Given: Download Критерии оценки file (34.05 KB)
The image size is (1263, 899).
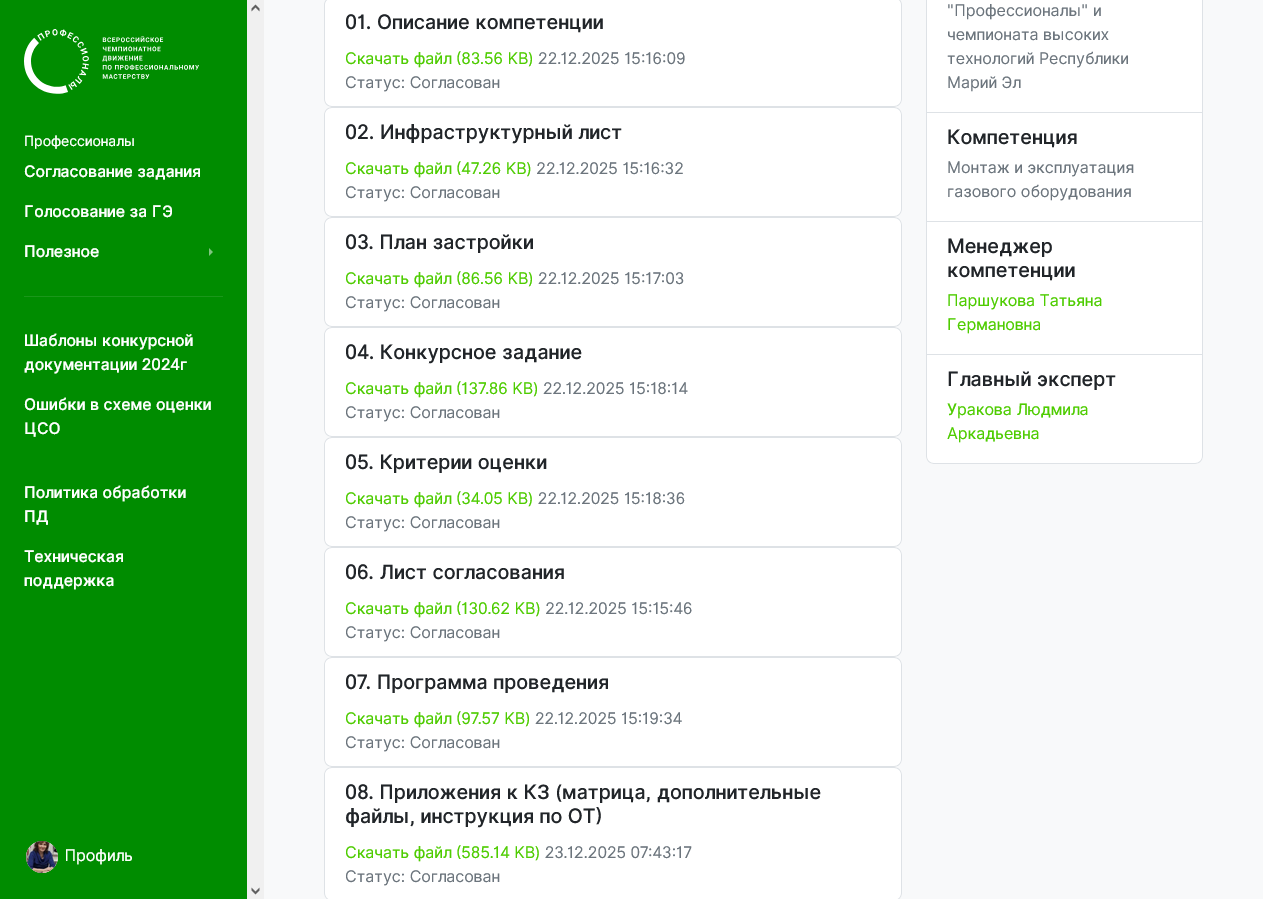Looking at the screenshot, I should (x=438, y=498).
